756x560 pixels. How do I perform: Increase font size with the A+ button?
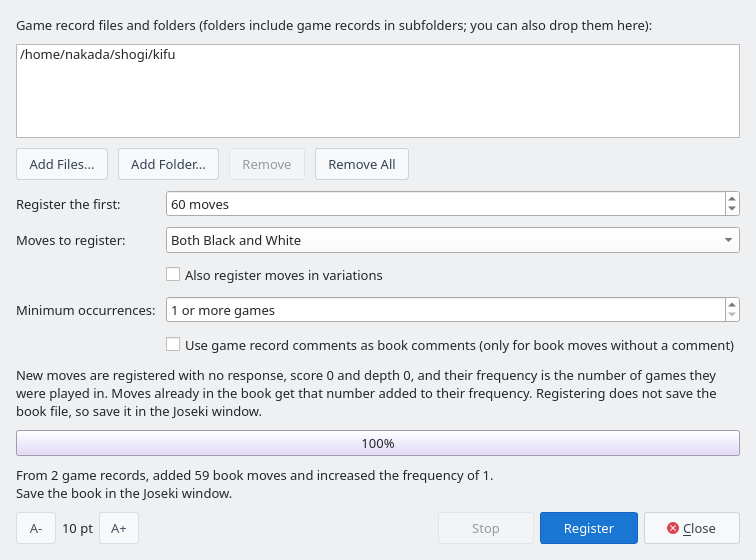(x=119, y=528)
